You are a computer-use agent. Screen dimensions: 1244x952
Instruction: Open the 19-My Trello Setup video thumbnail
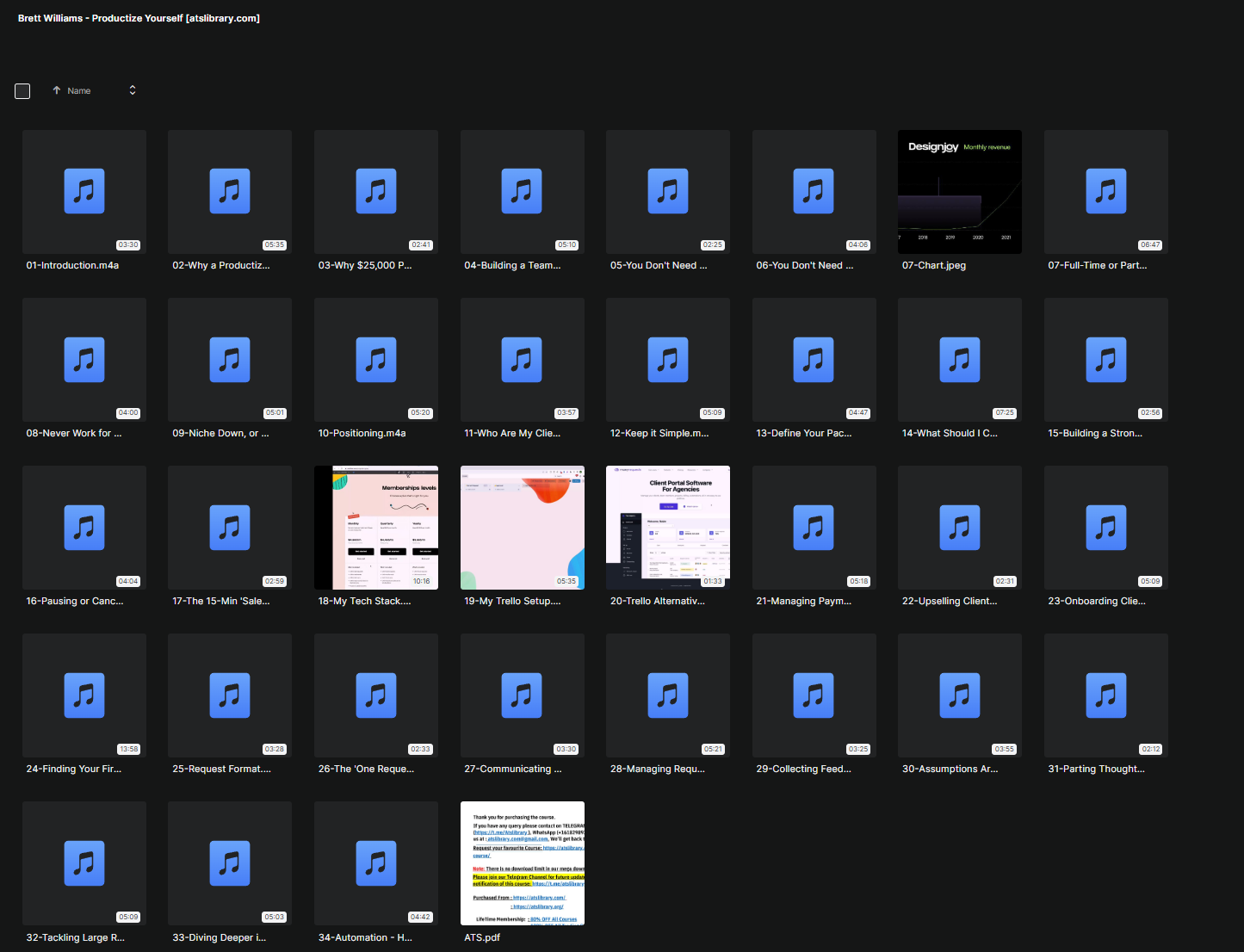coord(523,528)
